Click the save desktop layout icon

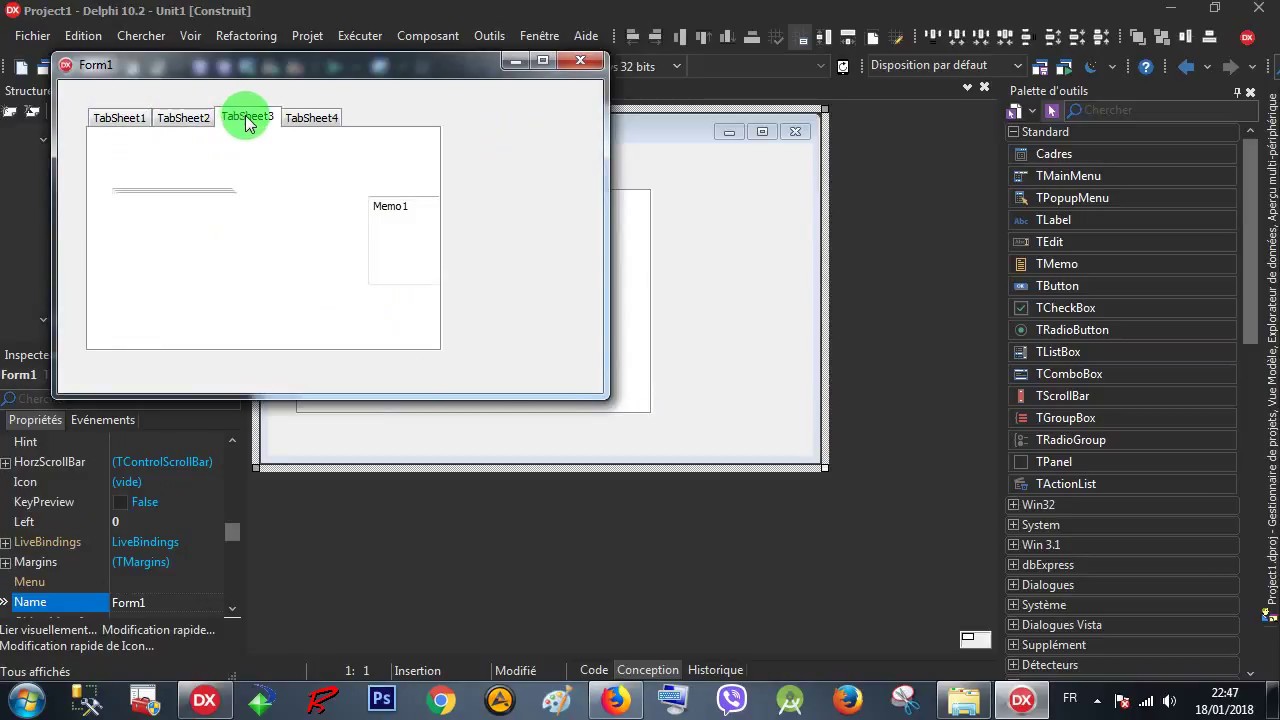1040,66
